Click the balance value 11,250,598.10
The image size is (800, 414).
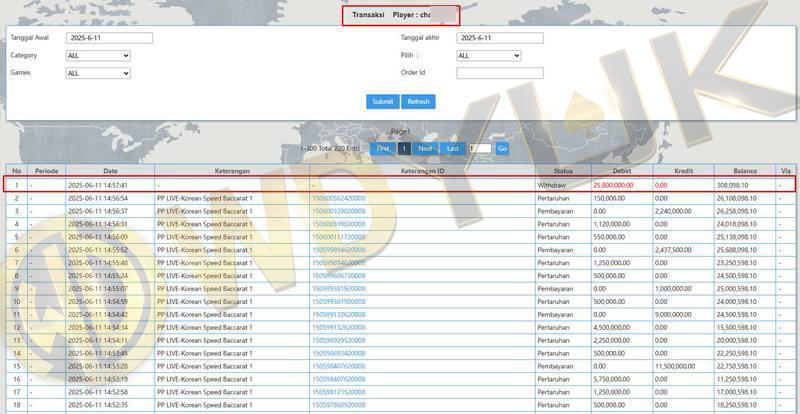click(x=737, y=379)
